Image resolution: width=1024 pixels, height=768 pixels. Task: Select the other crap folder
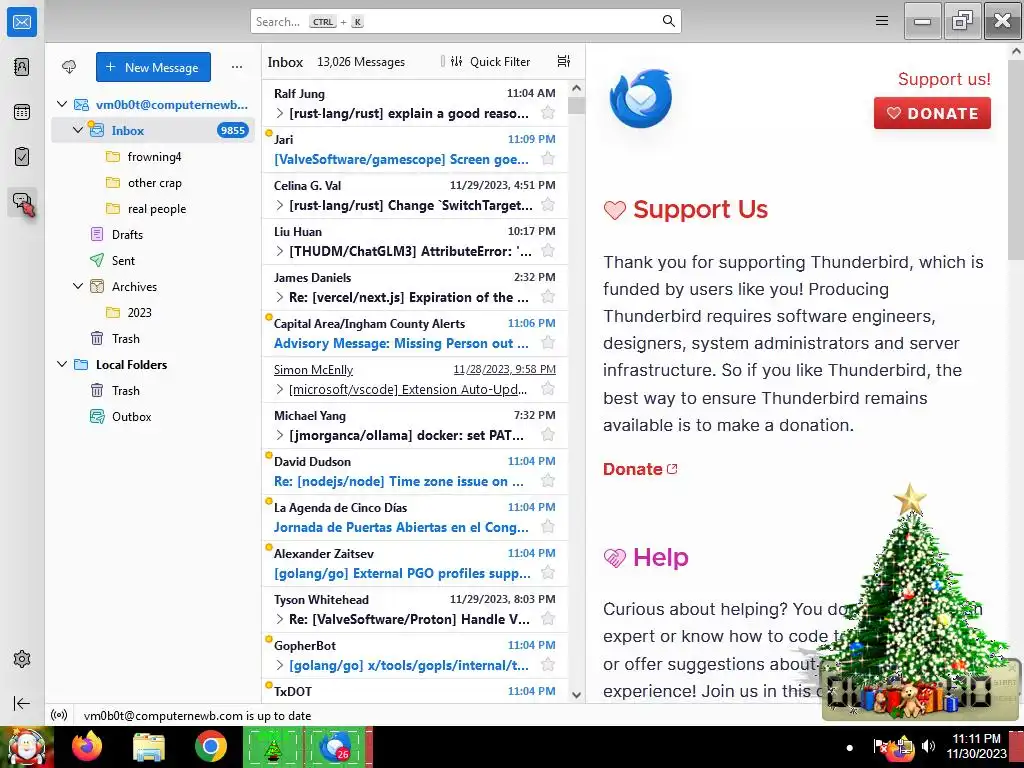click(x=153, y=183)
